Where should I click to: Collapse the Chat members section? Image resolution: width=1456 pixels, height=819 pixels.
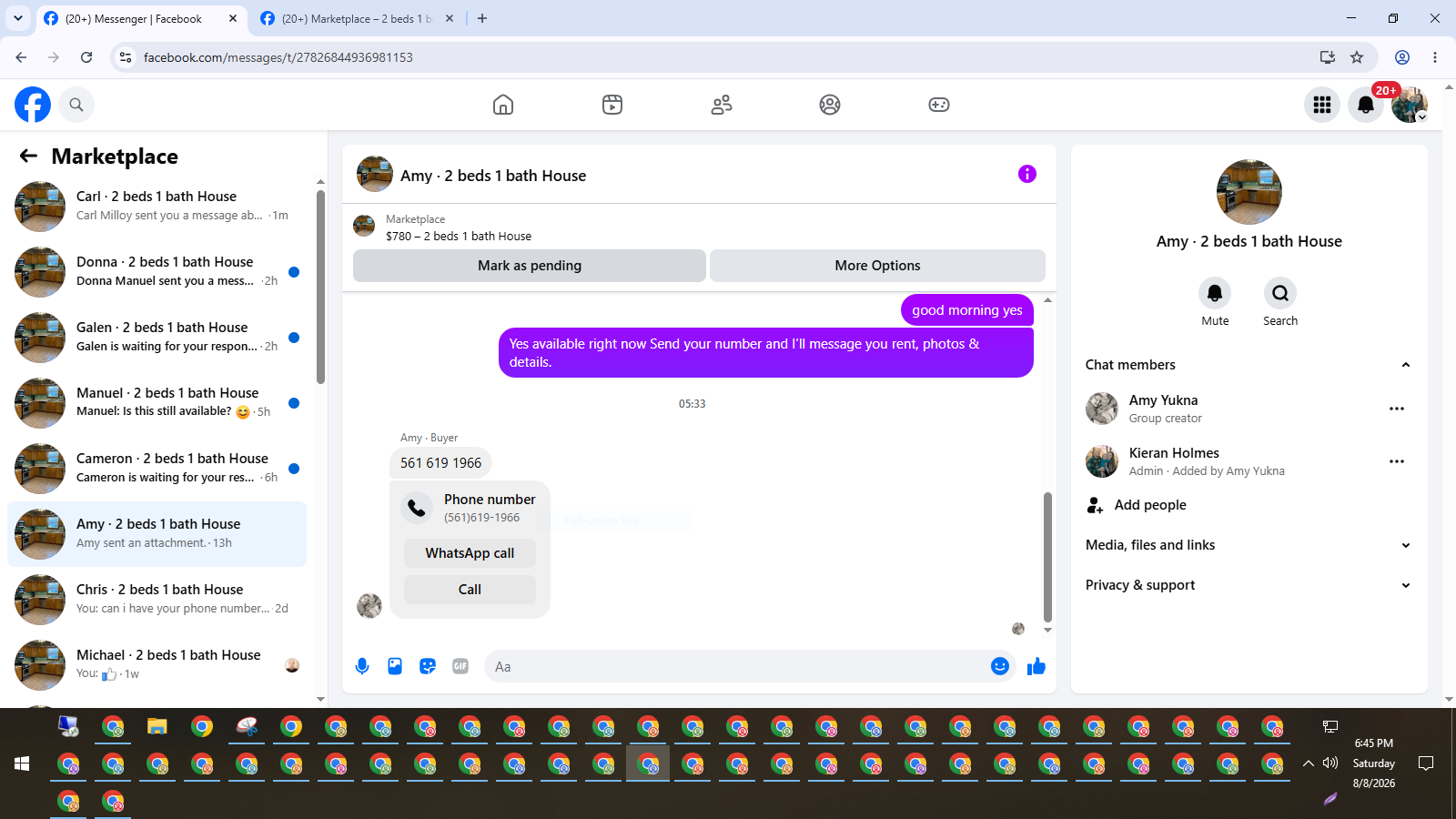tap(1406, 365)
